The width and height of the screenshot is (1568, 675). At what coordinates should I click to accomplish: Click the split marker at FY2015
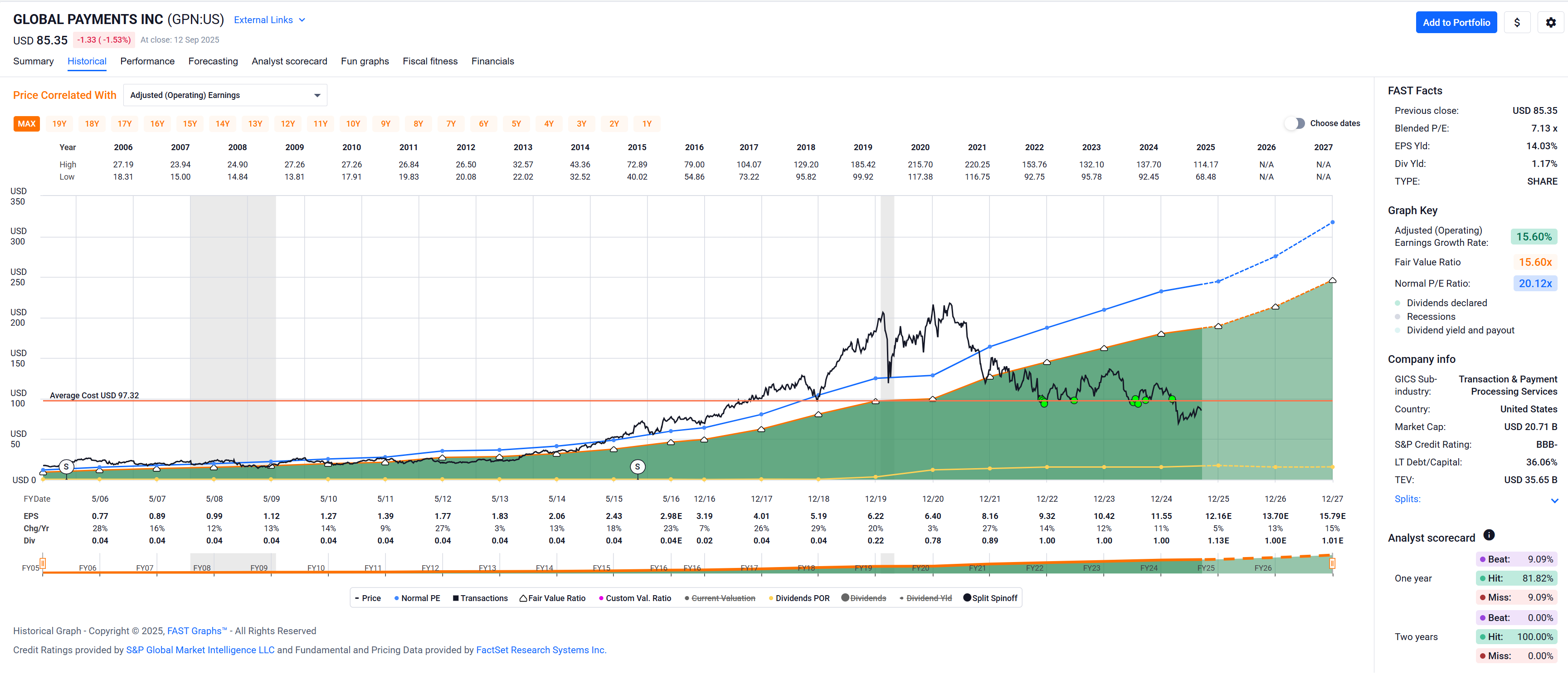[x=637, y=468]
